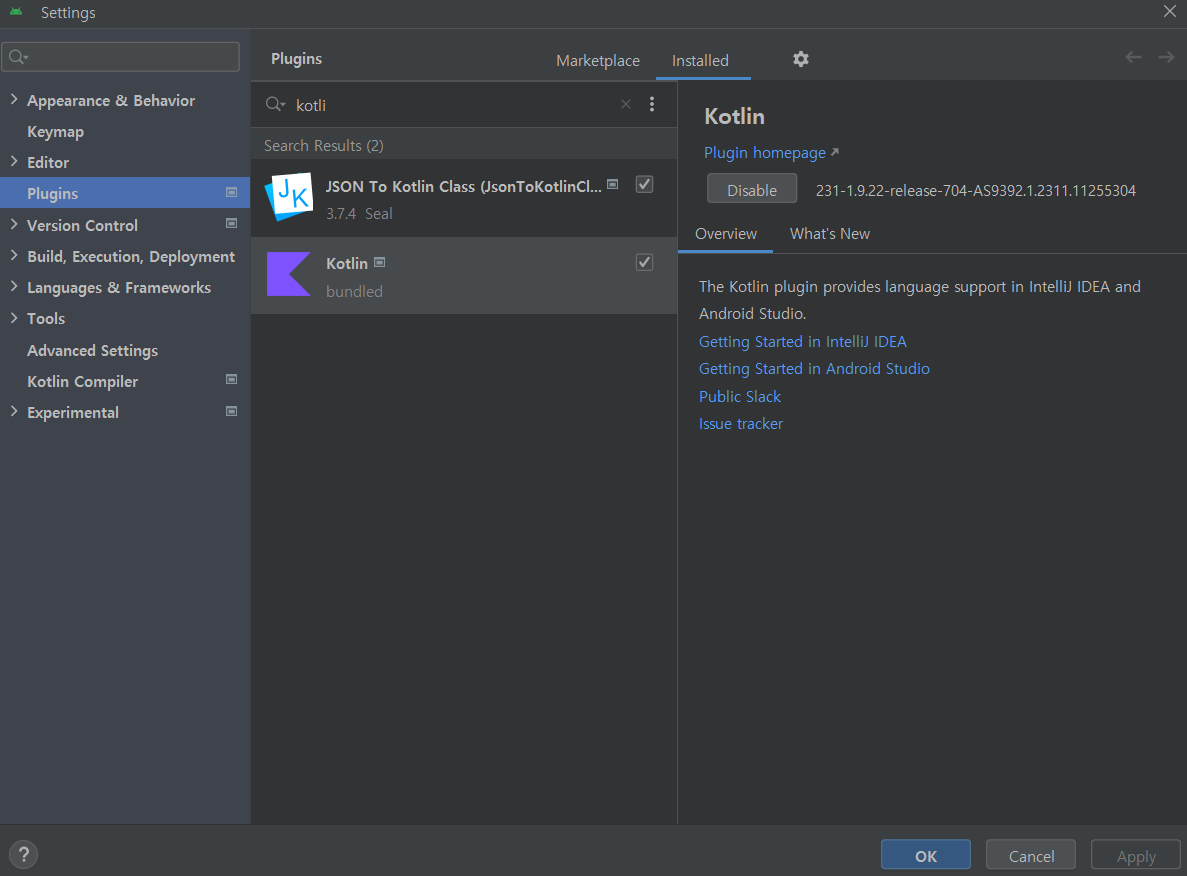Click the Kotlin title in details pane
Screen dimensions: 1187x876
tap(734, 116)
